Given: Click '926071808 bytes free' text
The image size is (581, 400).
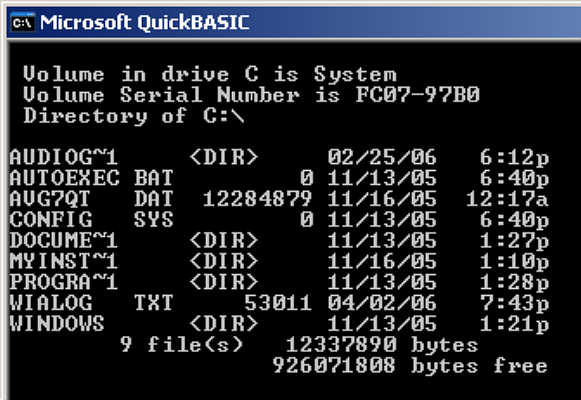Looking at the screenshot, I should (410, 365).
